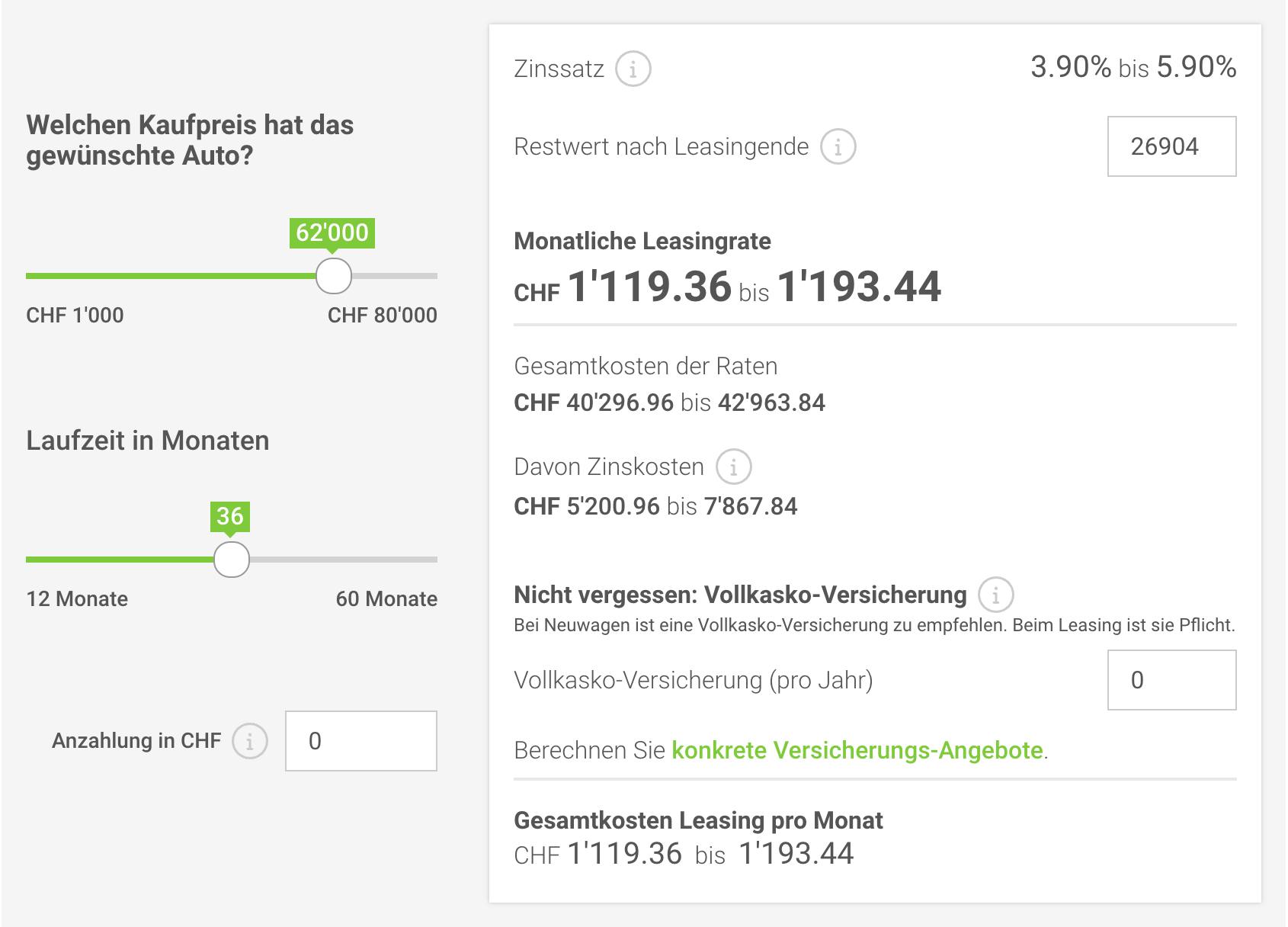
Task: Open the Zinssatz info tooltip
Action: pos(634,69)
